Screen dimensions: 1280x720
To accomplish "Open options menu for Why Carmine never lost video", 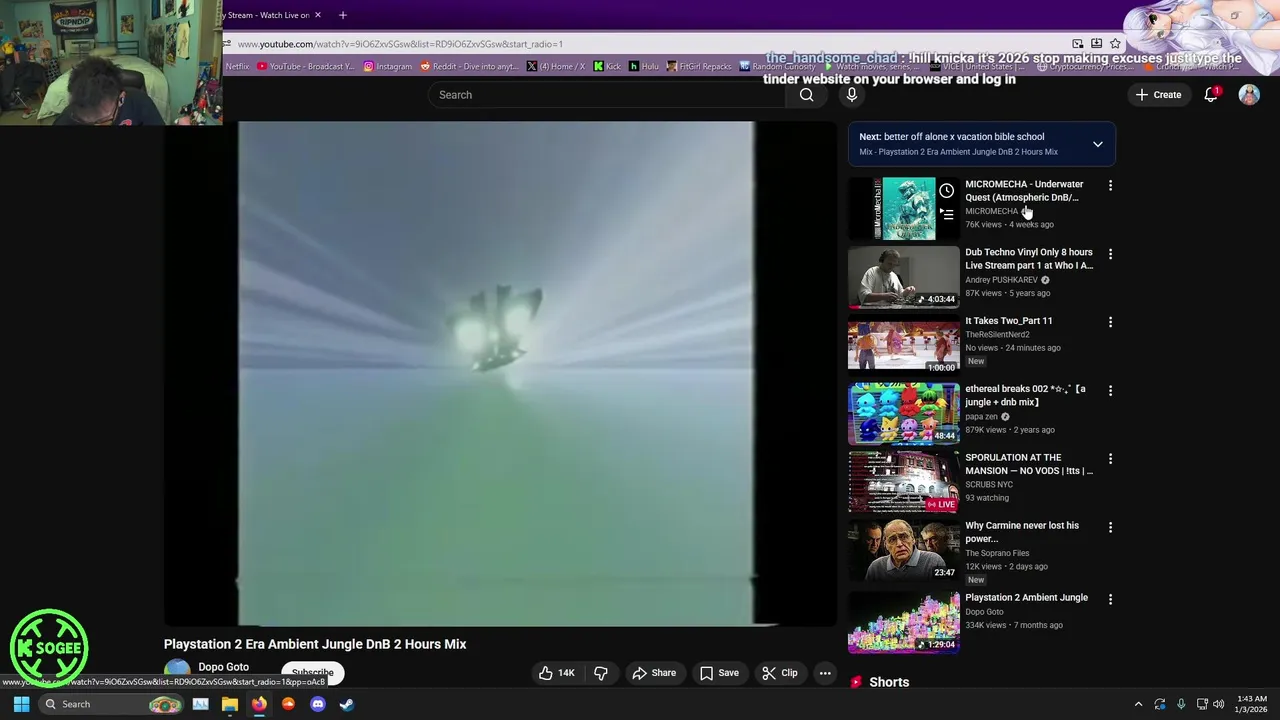I will click(1110, 527).
